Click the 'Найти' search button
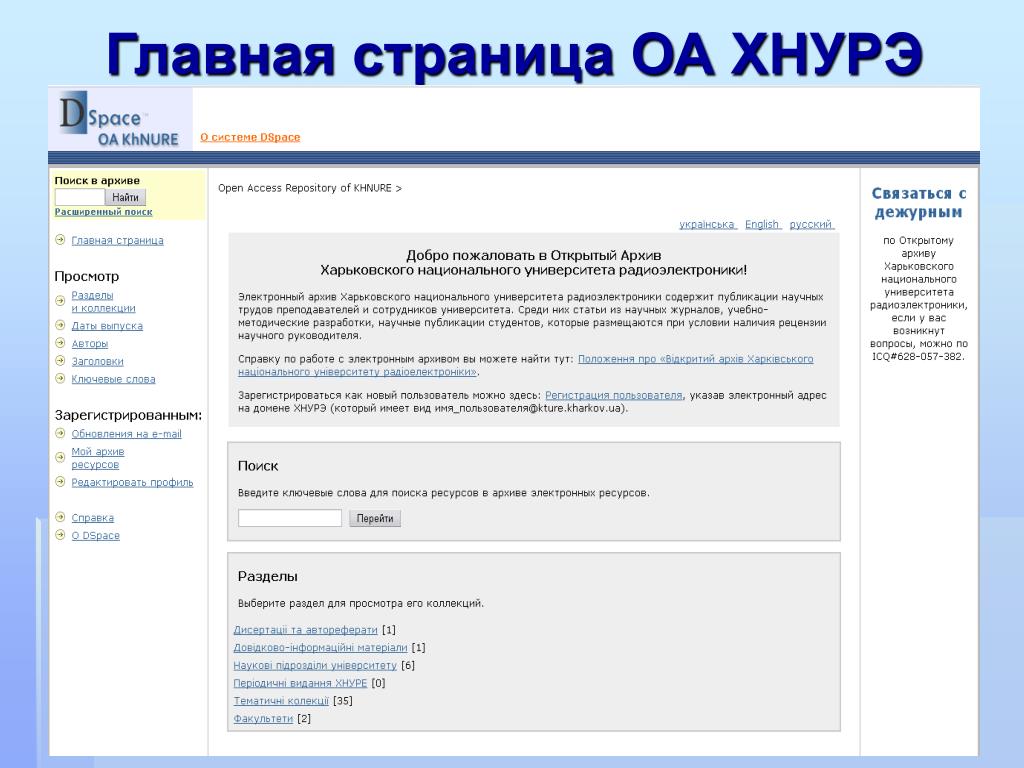This screenshot has height=768, width=1024. [125, 197]
